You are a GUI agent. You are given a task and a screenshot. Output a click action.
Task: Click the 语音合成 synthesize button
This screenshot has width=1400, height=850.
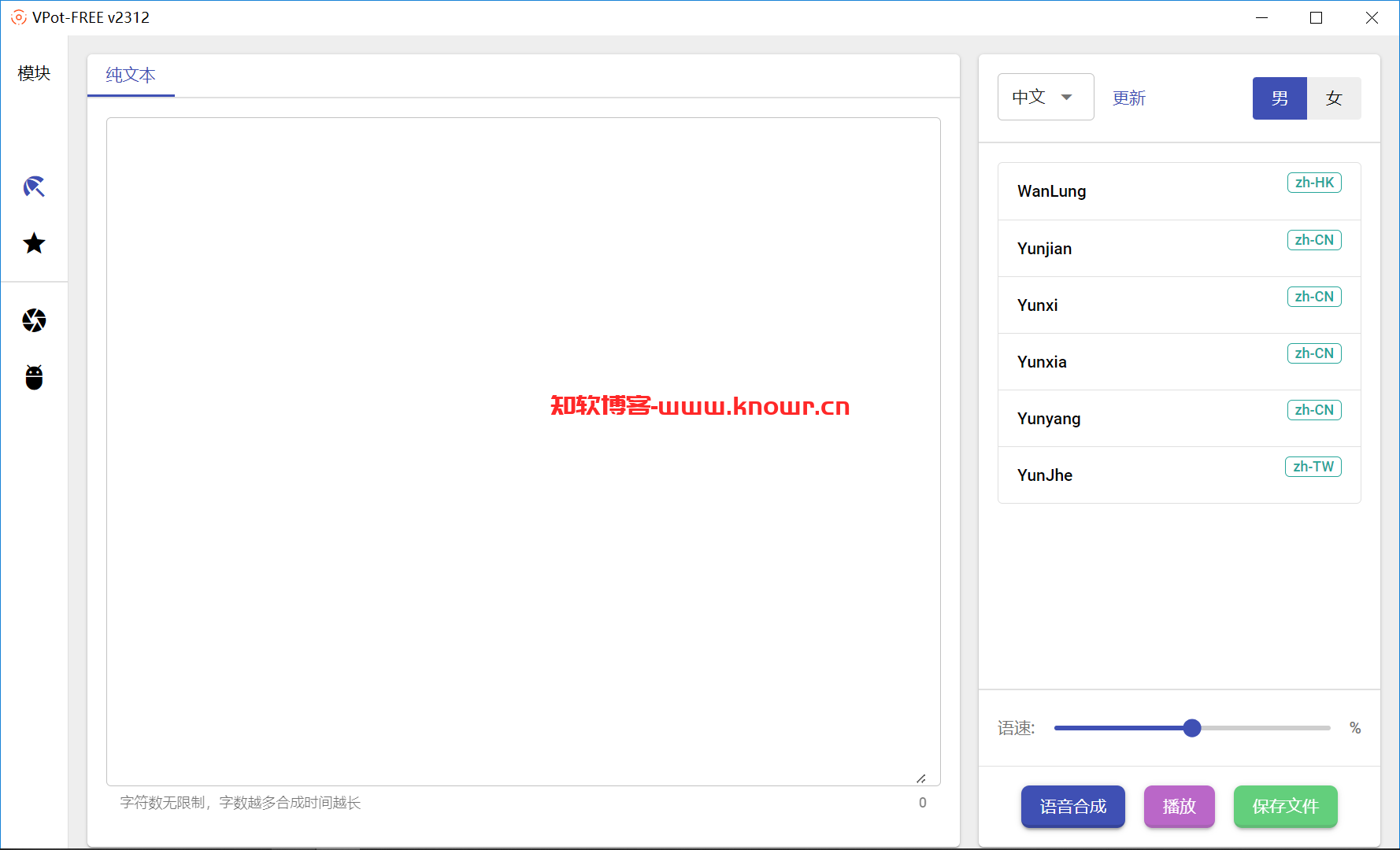(1072, 806)
